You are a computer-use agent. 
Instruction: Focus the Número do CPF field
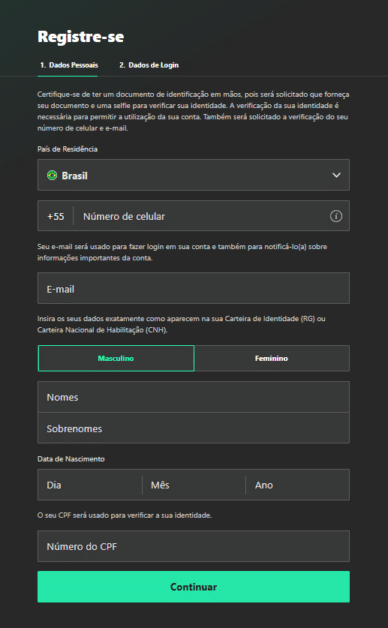pyautogui.click(x=193, y=546)
